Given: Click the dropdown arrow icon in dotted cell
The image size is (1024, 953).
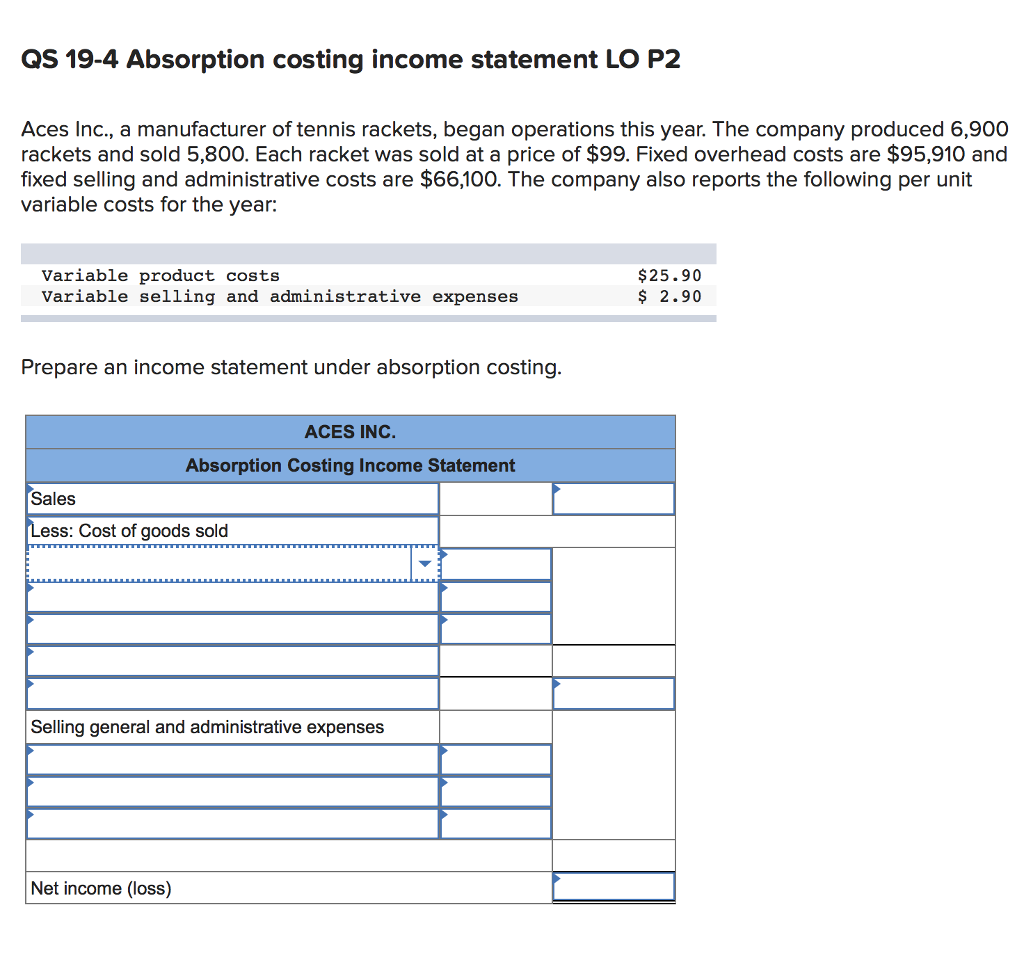Looking at the screenshot, I should pos(425,562).
